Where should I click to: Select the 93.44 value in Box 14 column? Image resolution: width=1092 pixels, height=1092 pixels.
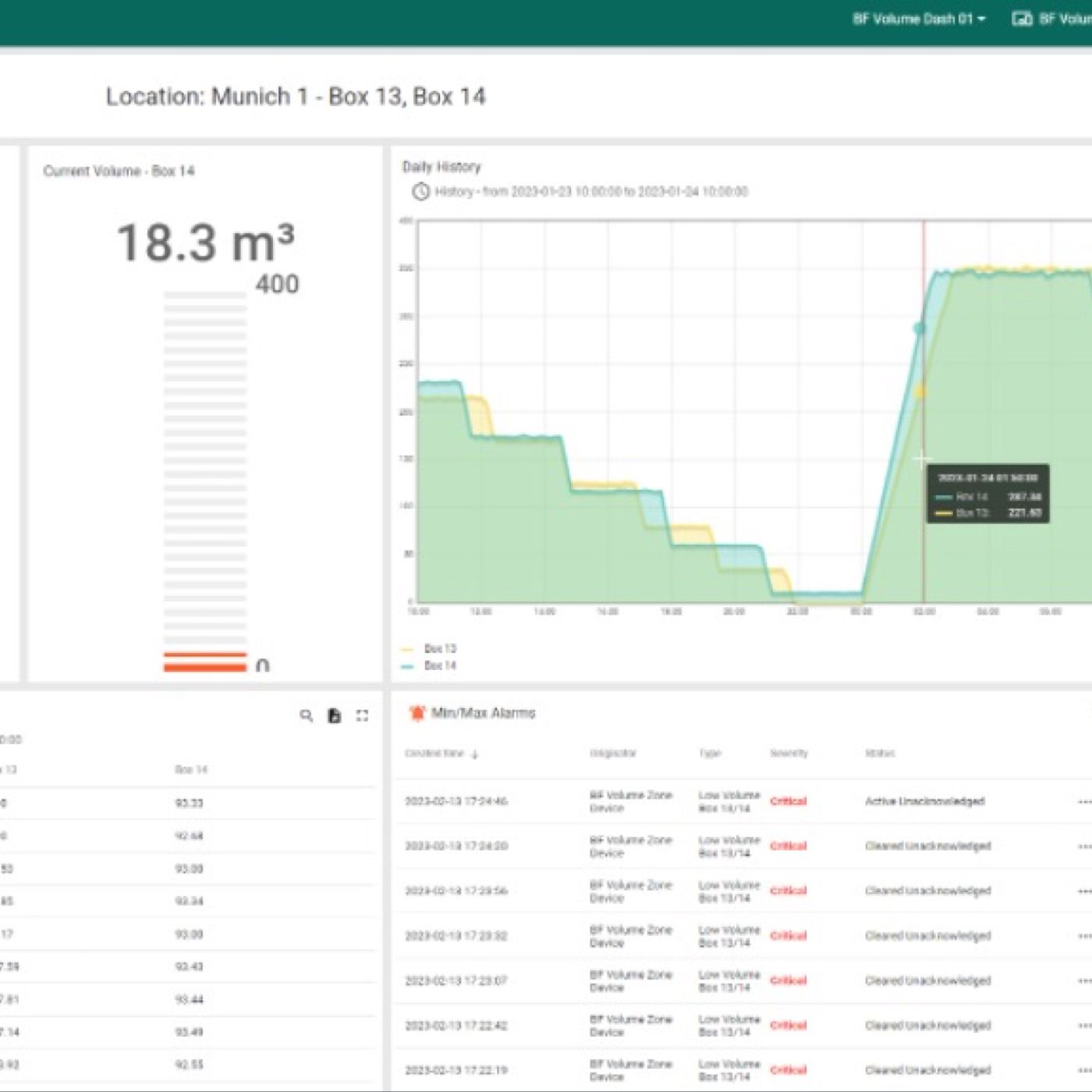point(189,1000)
